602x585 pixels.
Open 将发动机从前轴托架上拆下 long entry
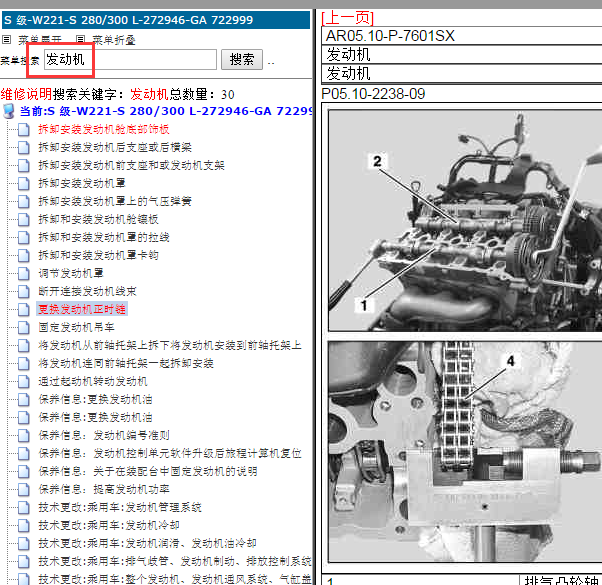(x=169, y=345)
